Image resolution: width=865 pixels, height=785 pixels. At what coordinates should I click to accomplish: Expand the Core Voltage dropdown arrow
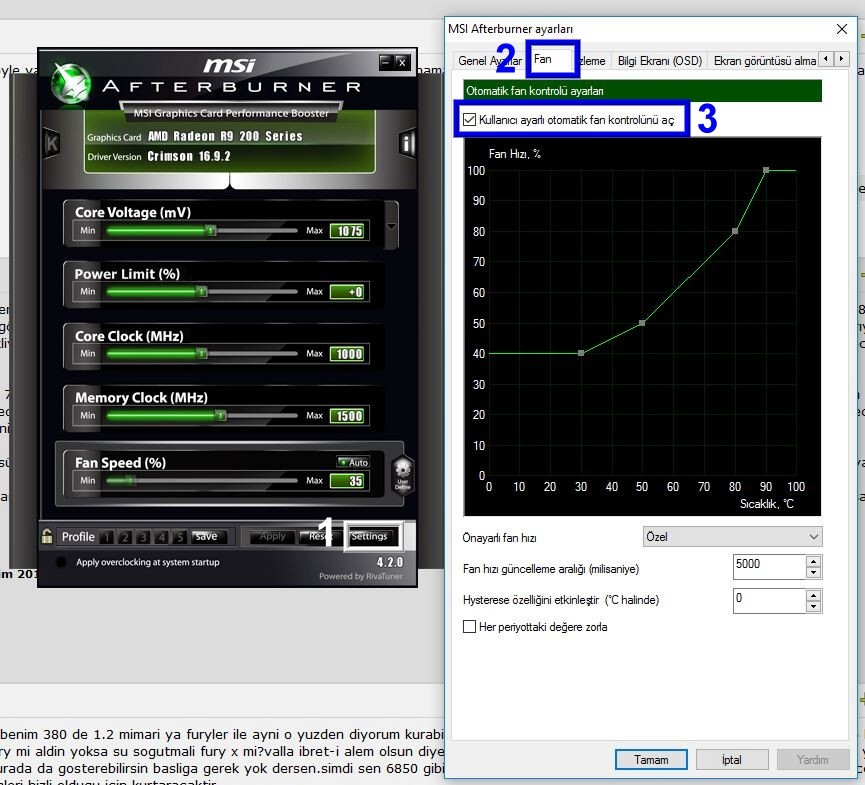pos(391,227)
